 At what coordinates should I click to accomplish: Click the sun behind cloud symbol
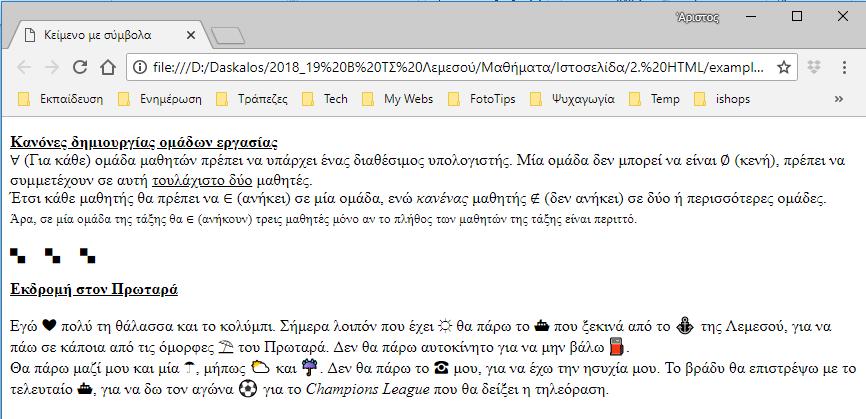point(259,368)
